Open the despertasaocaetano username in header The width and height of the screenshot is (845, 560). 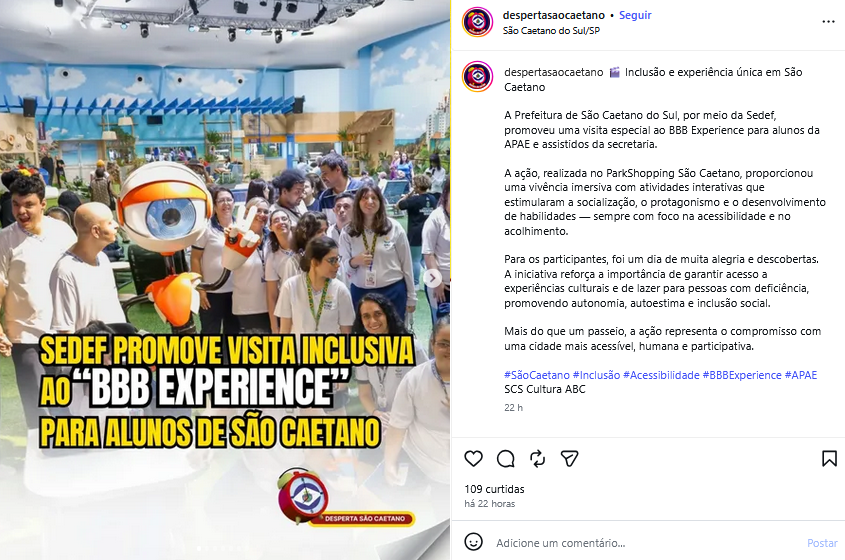tap(553, 15)
